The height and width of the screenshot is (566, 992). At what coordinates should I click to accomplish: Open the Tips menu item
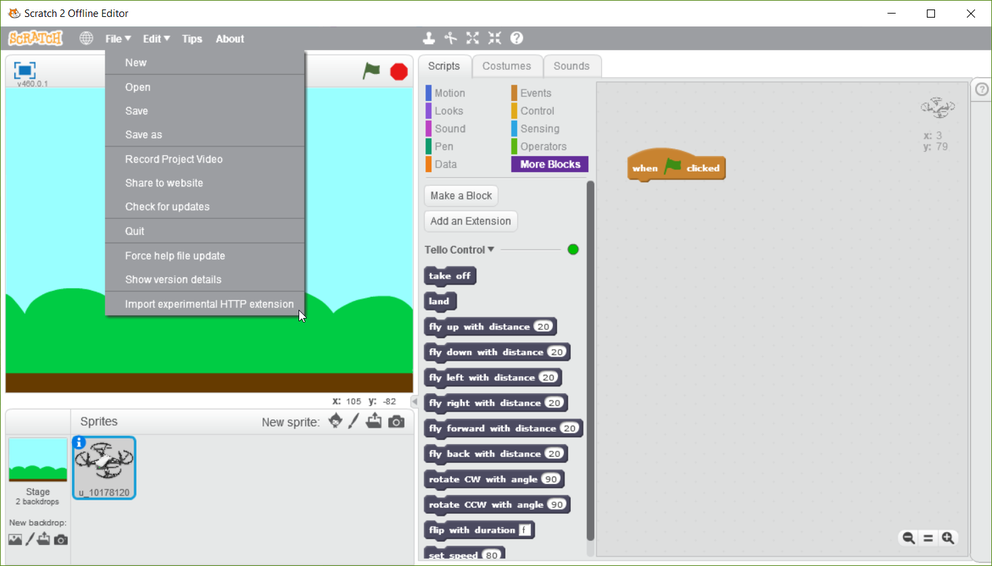(x=192, y=39)
